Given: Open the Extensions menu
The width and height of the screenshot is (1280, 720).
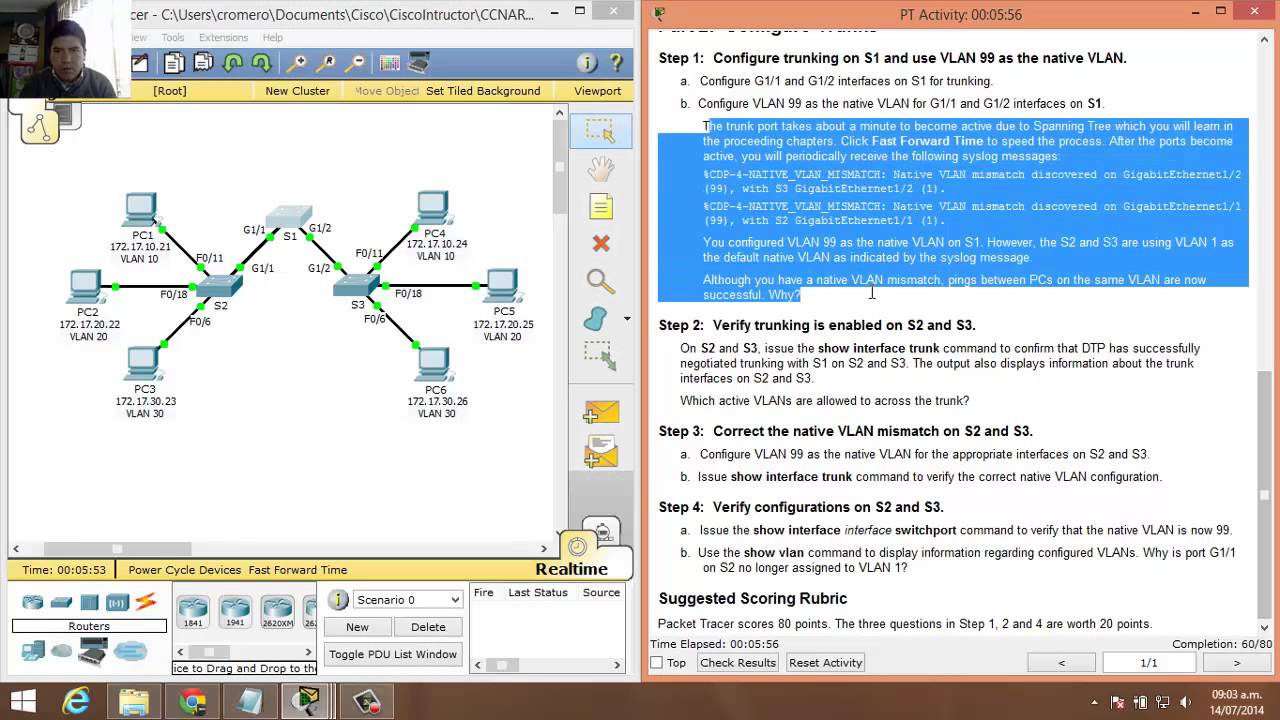Looking at the screenshot, I should click(223, 38).
